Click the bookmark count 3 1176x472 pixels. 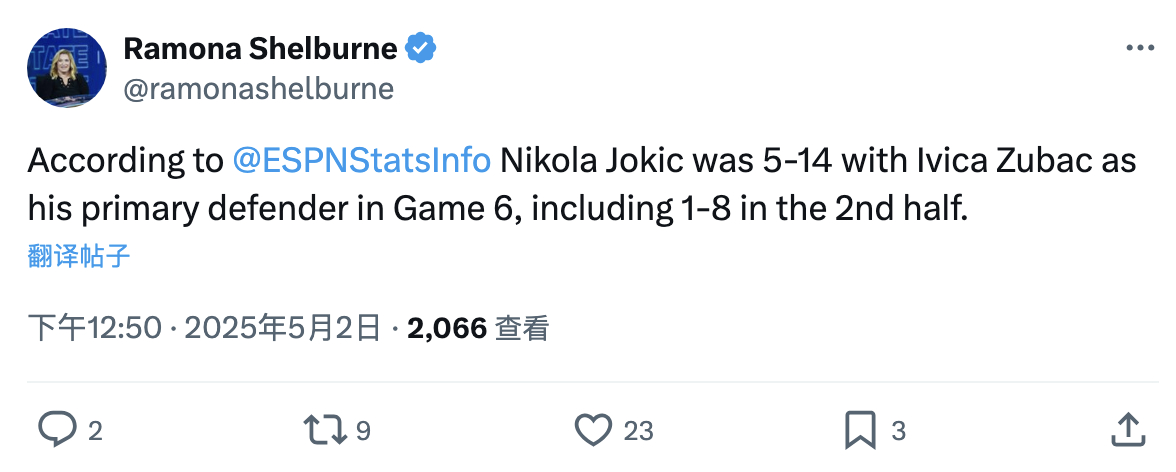[898, 431]
